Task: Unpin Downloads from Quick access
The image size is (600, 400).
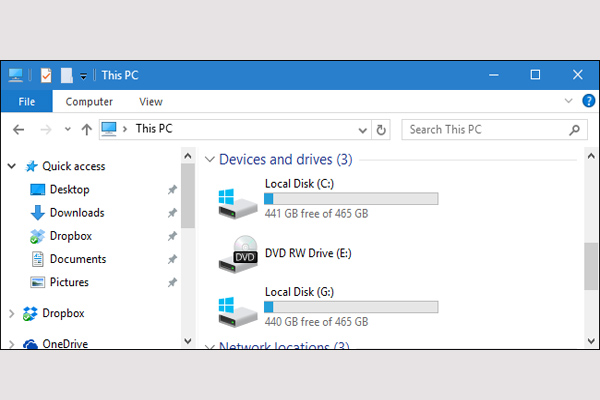Action: coord(172,213)
